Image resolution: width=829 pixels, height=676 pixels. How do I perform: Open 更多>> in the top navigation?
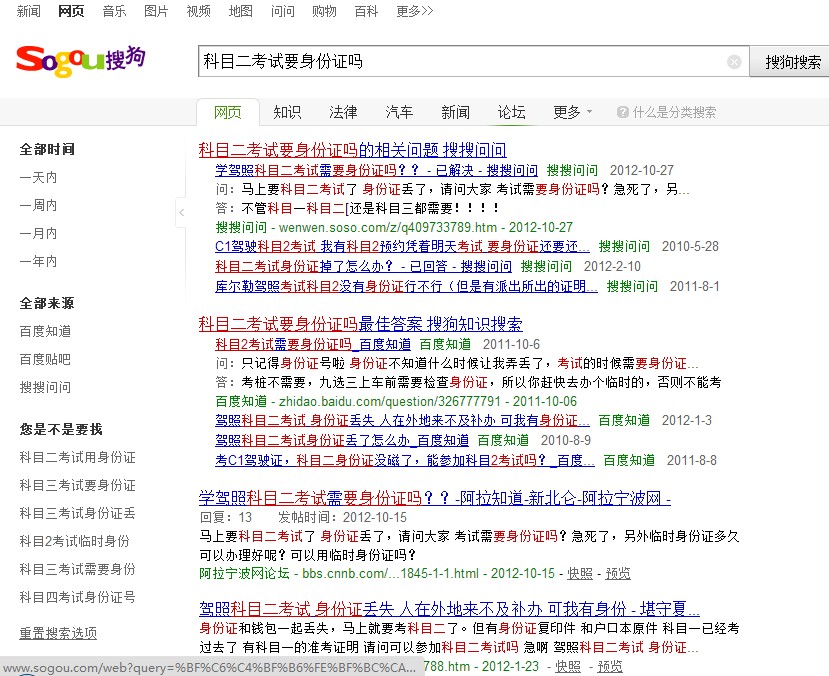(x=414, y=11)
